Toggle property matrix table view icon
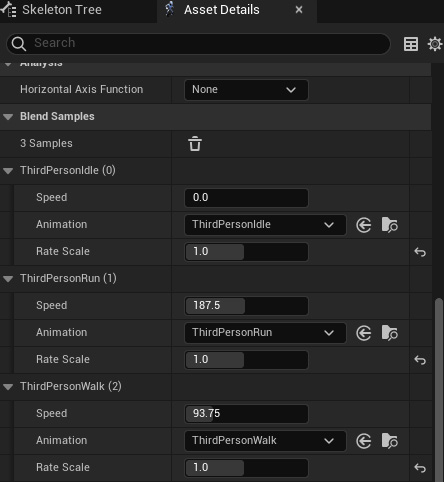The height and width of the screenshot is (482, 444). 411,44
